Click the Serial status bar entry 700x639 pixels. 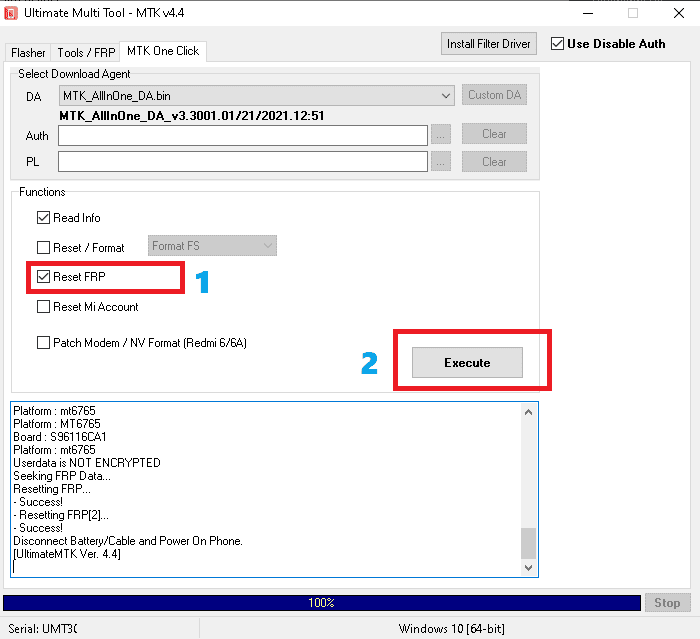point(42,629)
